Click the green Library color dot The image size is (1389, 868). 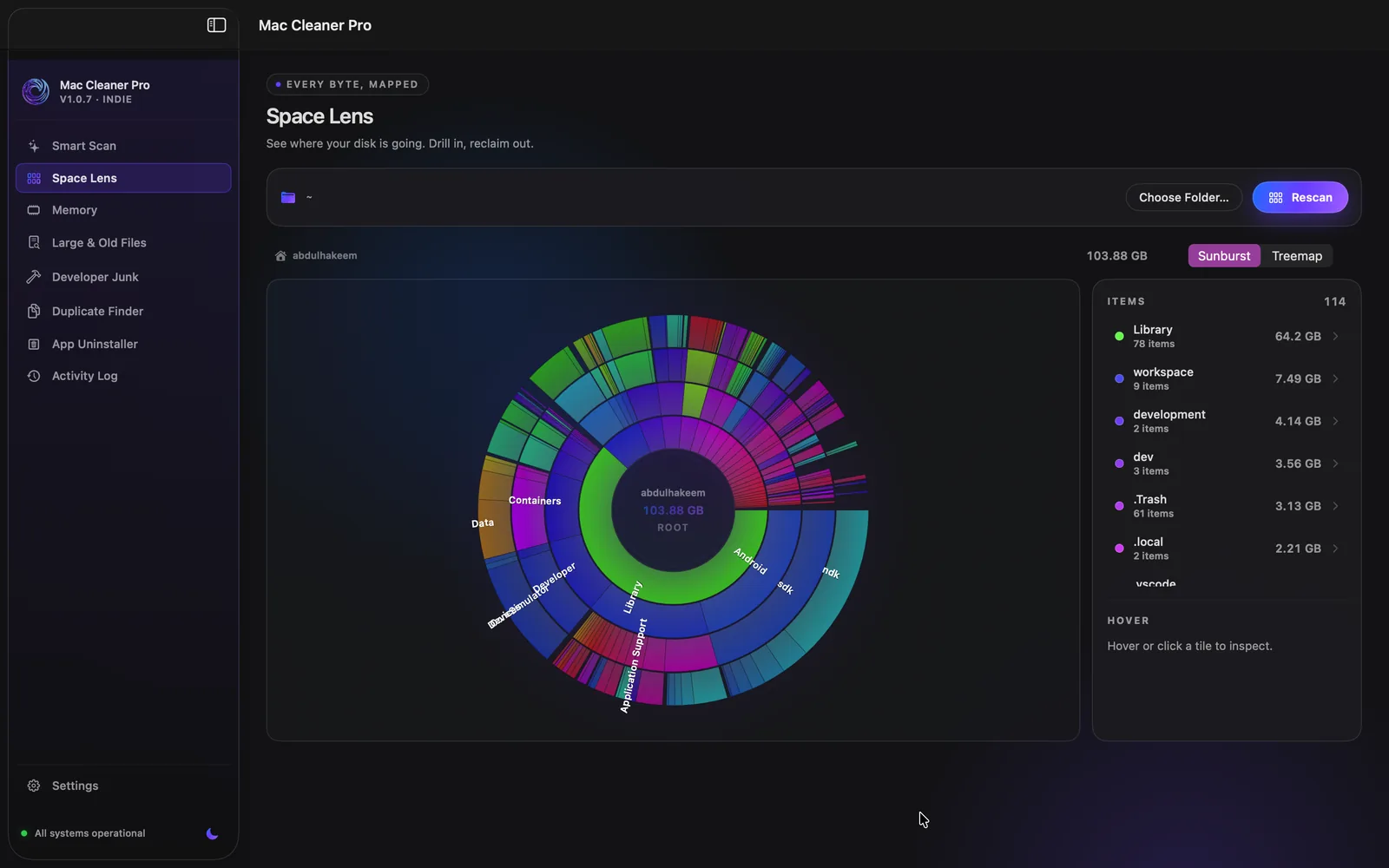(x=1119, y=336)
